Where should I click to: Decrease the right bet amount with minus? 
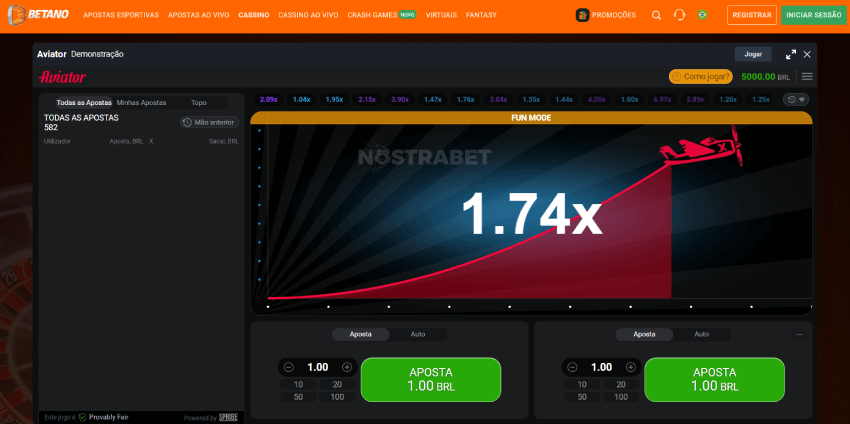click(572, 367)
